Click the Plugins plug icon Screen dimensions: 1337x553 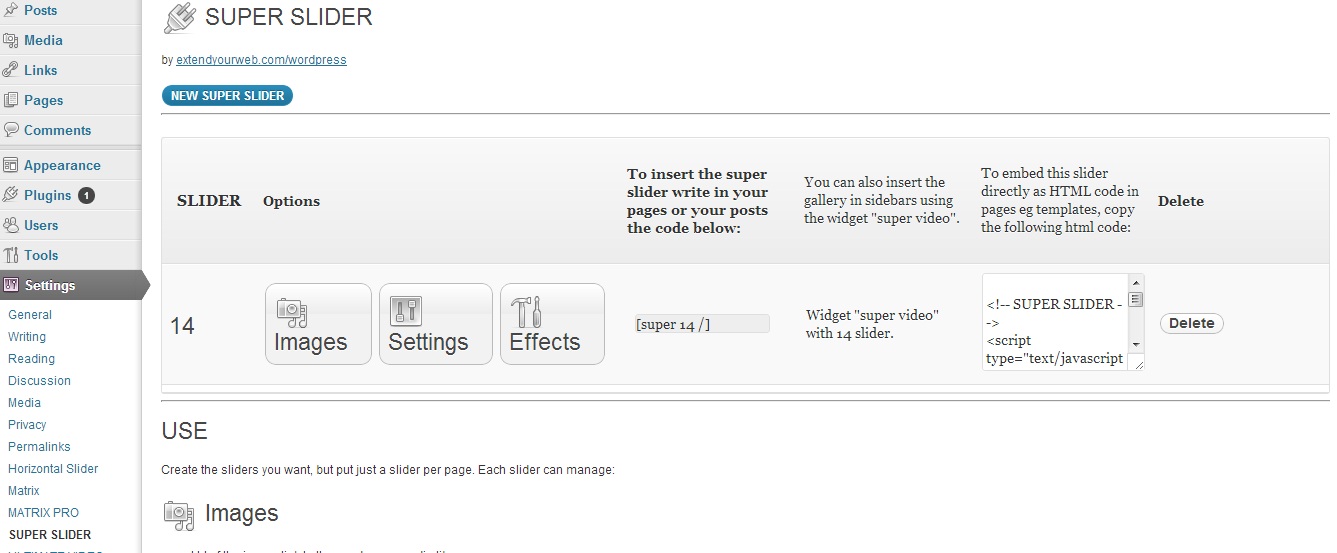pyautogui.click(x=11, y=195)
